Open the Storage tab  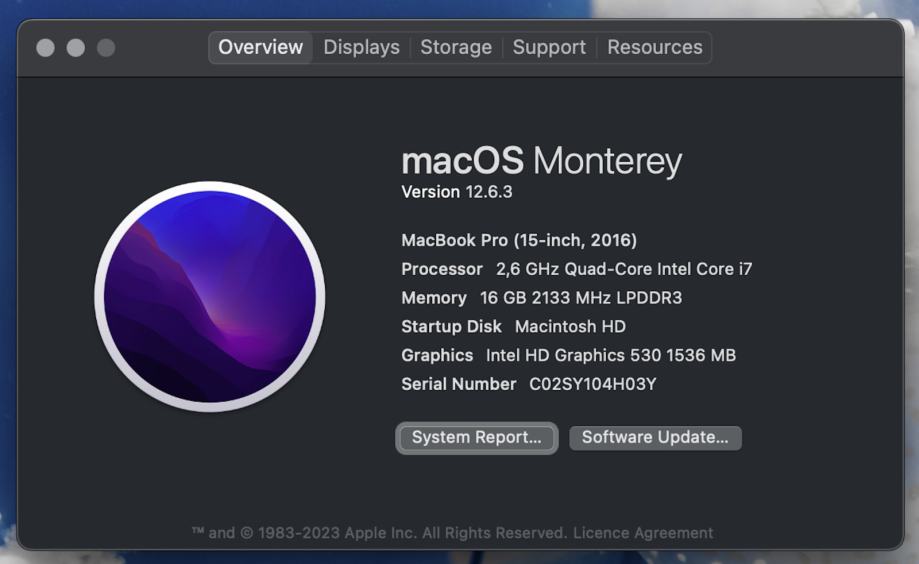click(456, 47)
